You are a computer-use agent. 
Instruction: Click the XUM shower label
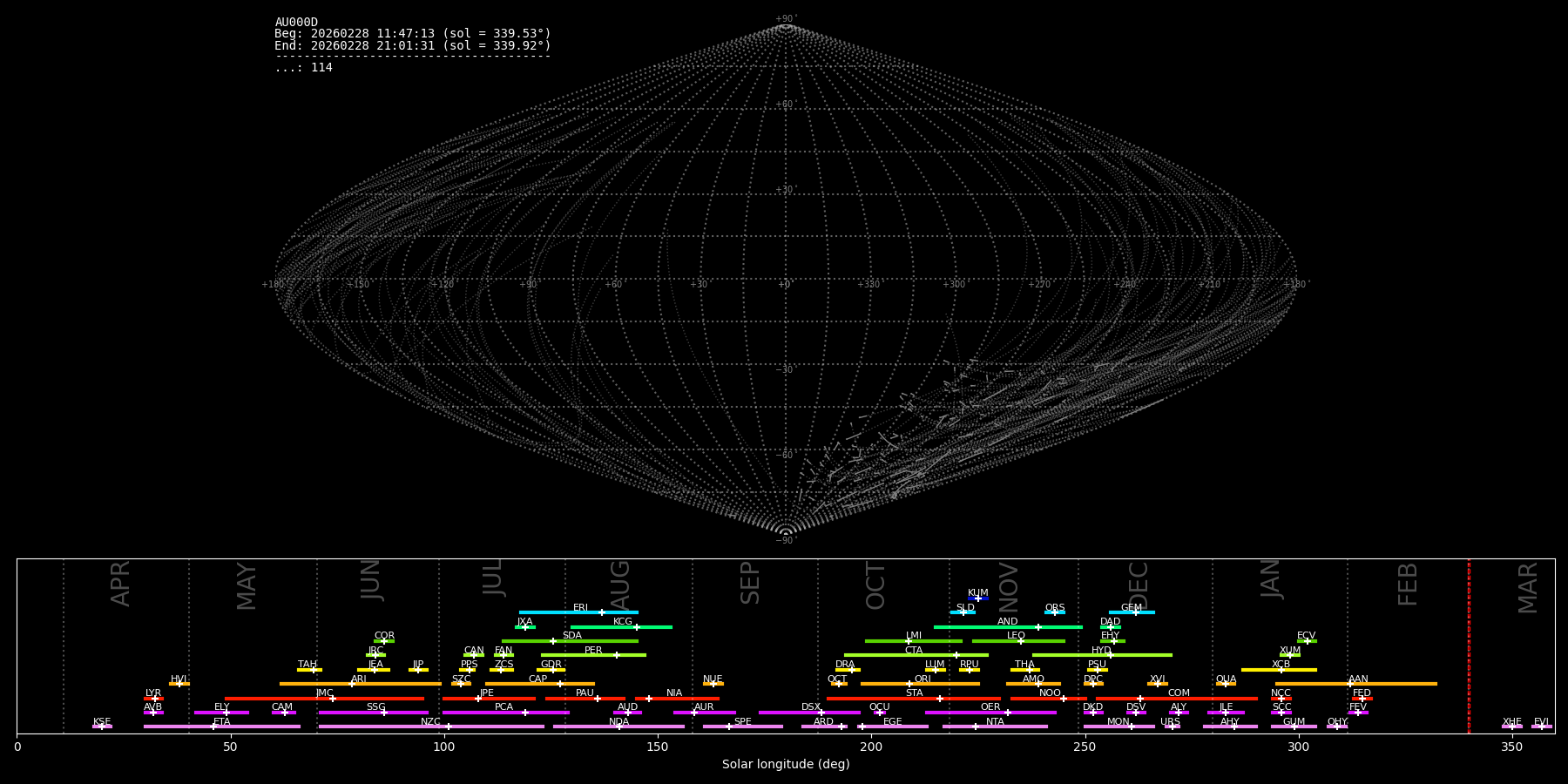[x=1290, y=651]
